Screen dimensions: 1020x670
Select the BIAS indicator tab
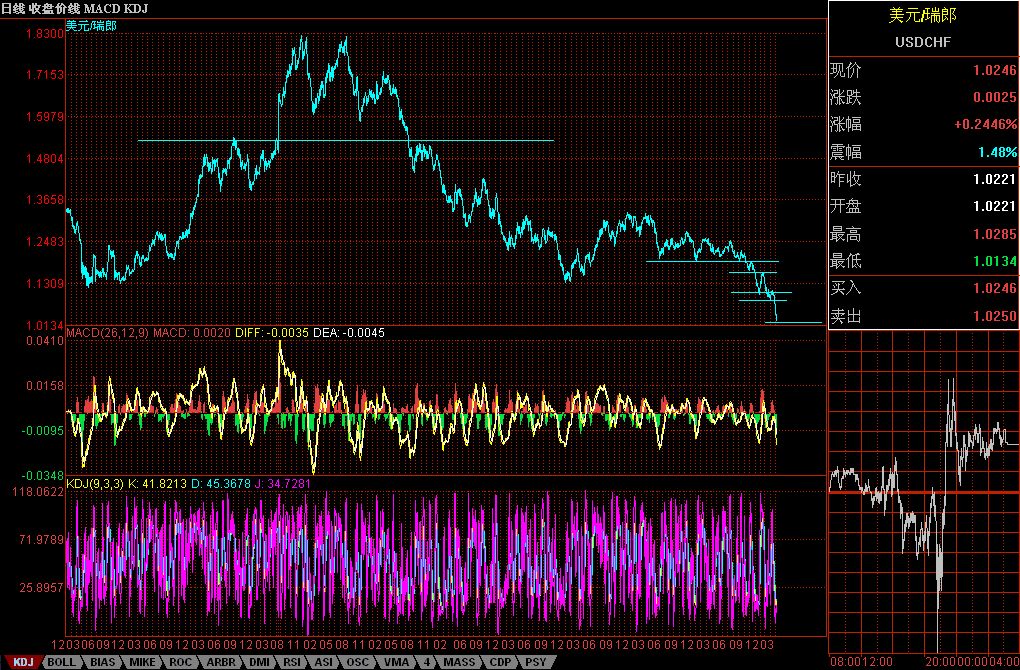pyautogui.click(x=102, y=662)
